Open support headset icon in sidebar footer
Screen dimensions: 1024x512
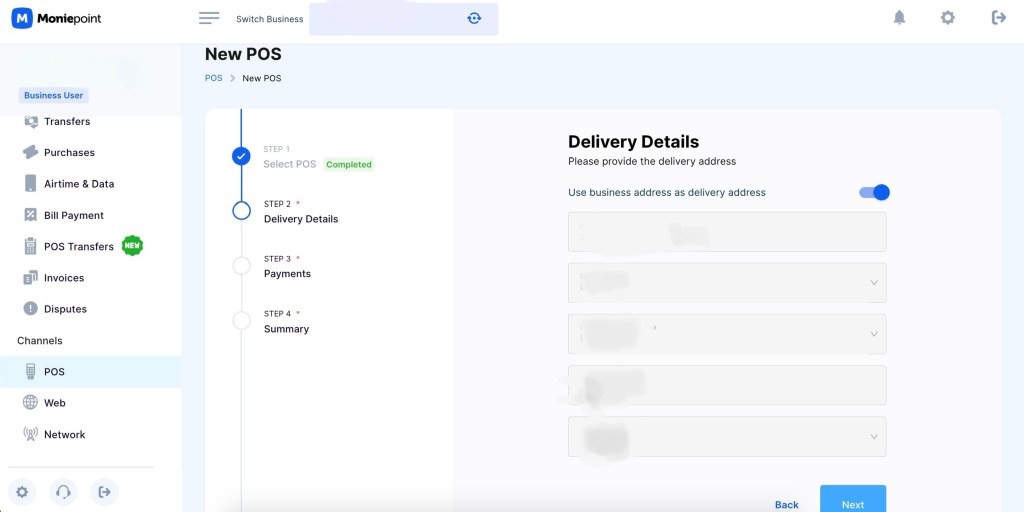63,492
